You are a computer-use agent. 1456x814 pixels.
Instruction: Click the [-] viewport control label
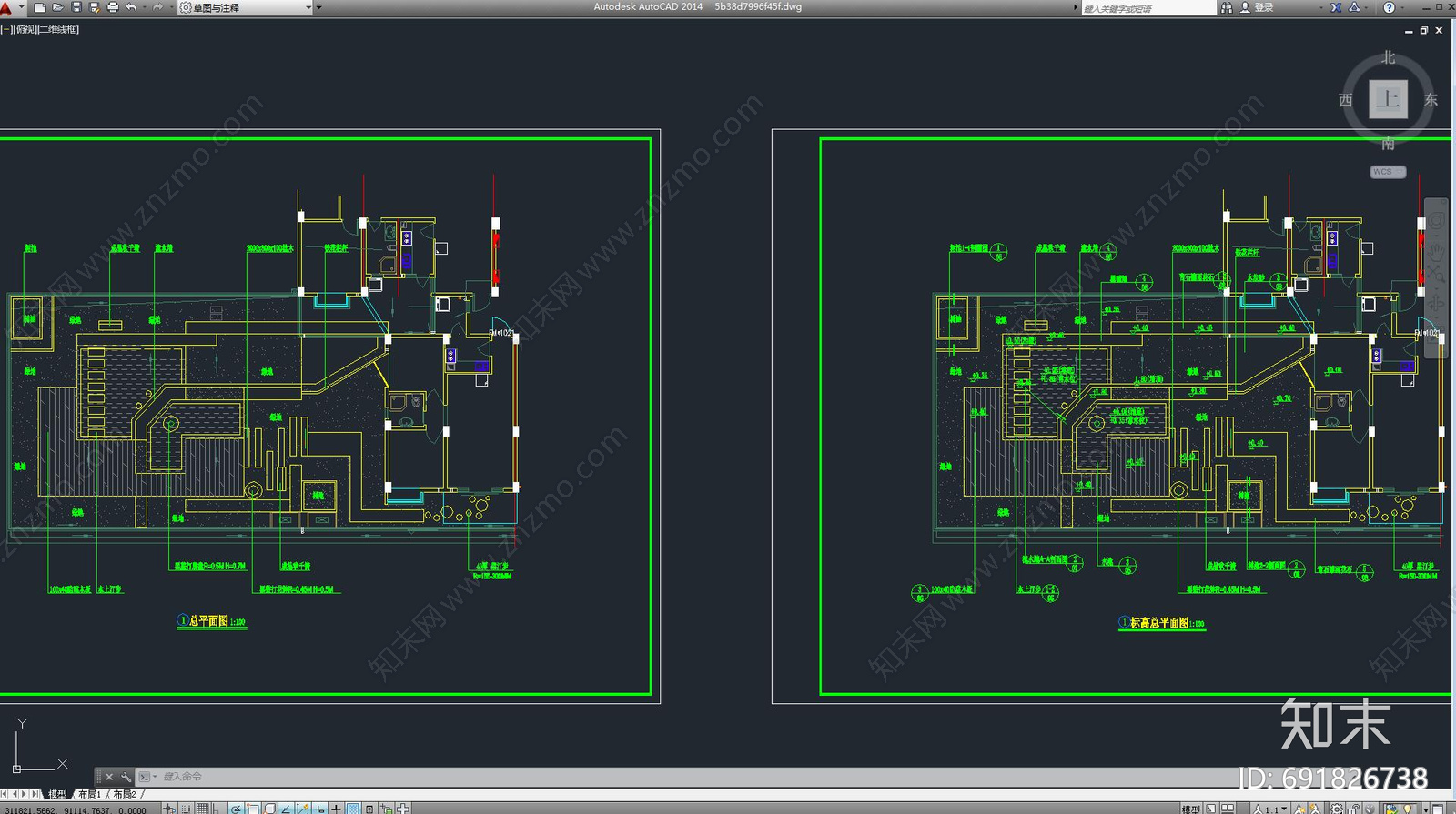pos(5,29)
